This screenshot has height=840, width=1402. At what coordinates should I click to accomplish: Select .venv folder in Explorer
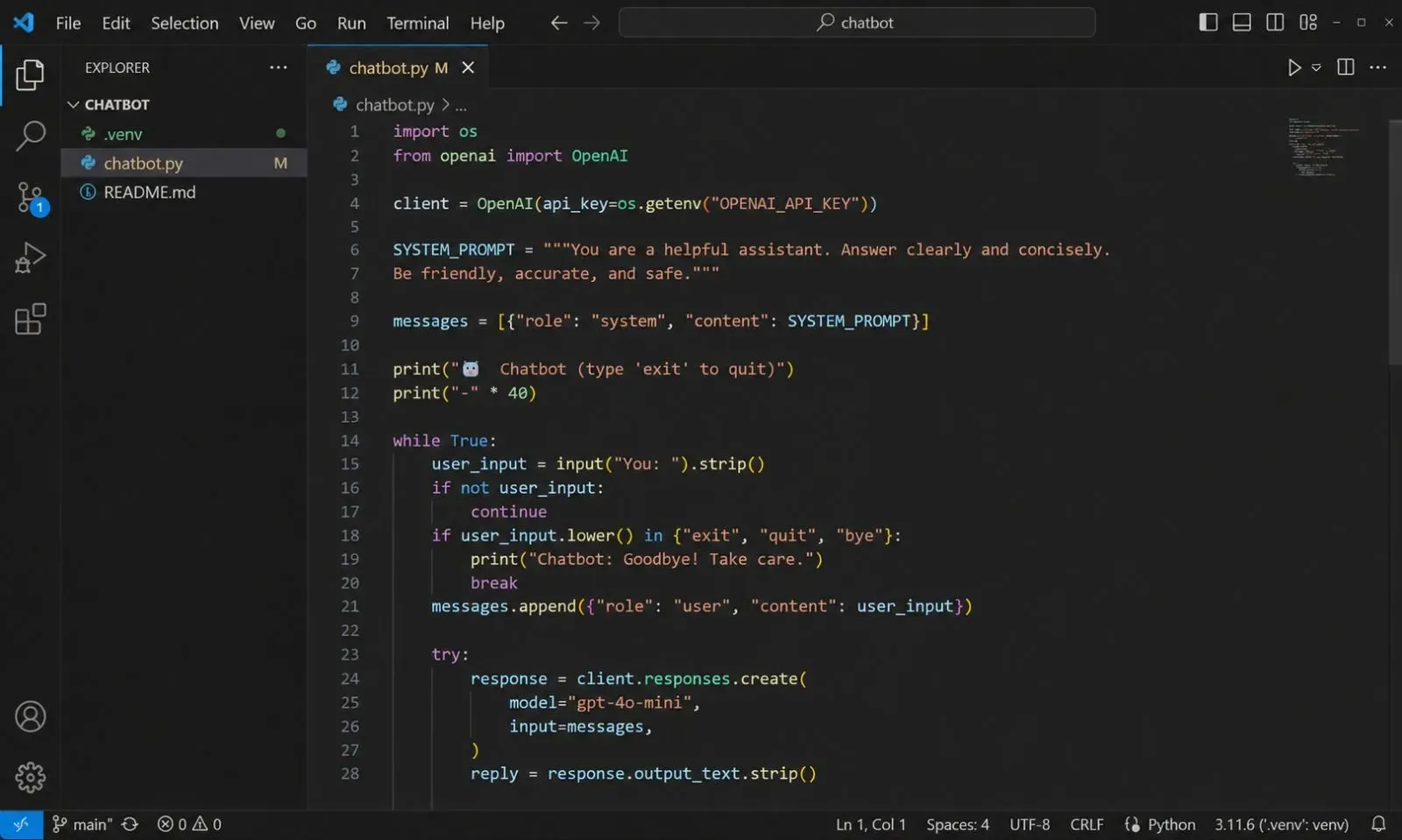(x=184, y=134)
